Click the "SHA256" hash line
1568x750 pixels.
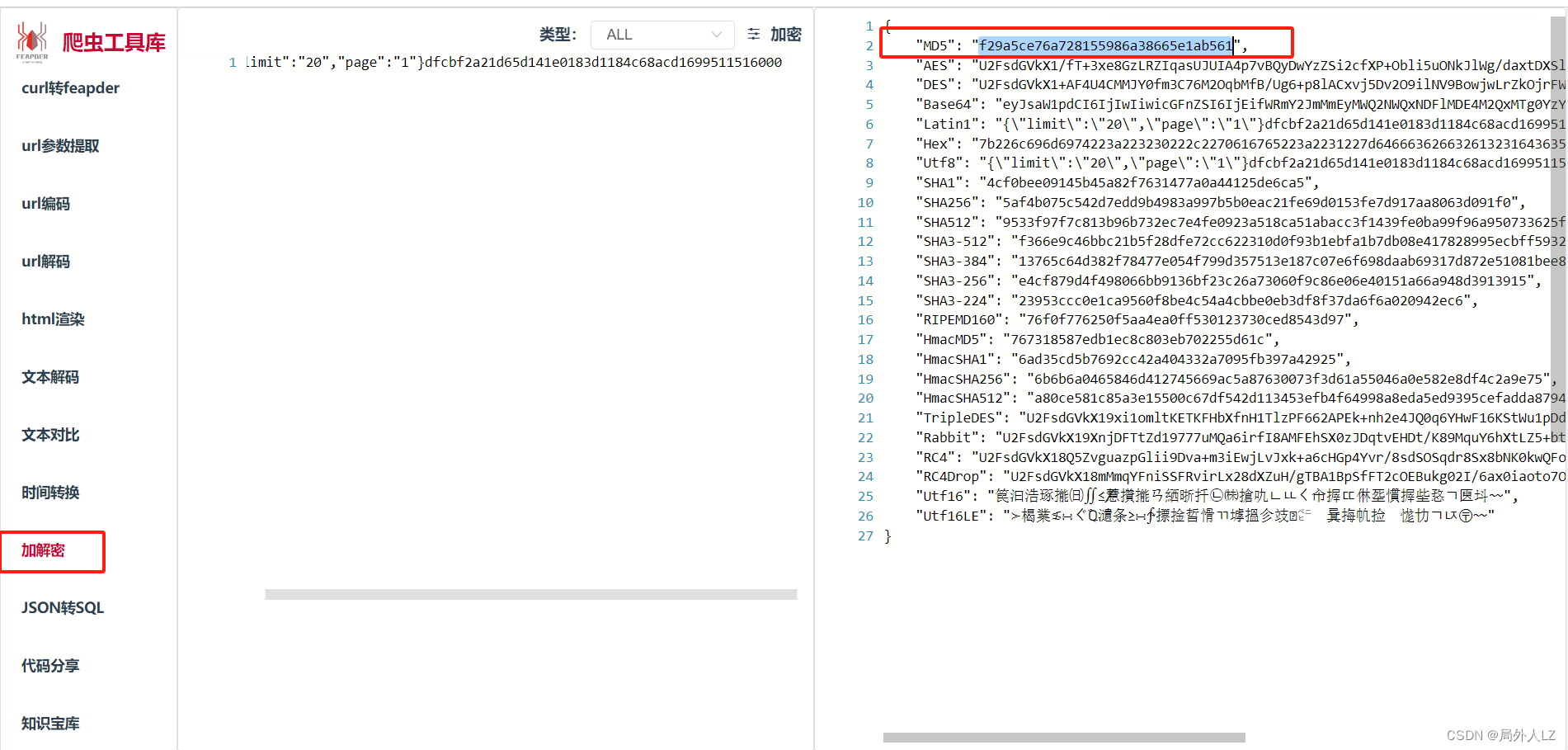click(x=1221, y=203)
